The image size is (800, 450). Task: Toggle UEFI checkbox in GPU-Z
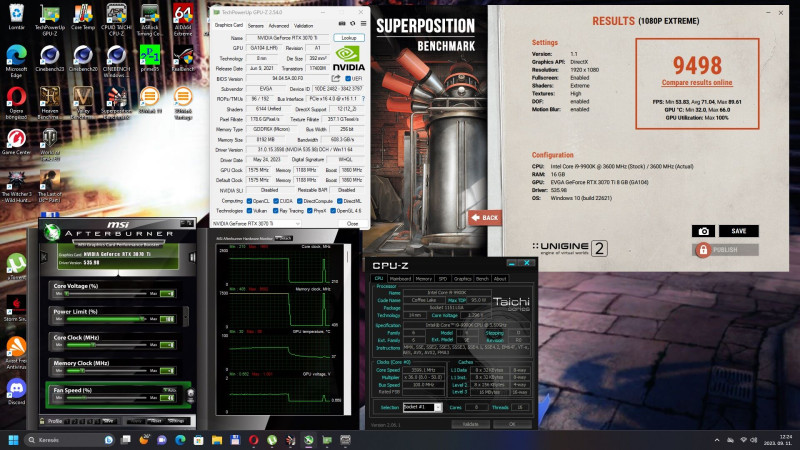(348, 79)
